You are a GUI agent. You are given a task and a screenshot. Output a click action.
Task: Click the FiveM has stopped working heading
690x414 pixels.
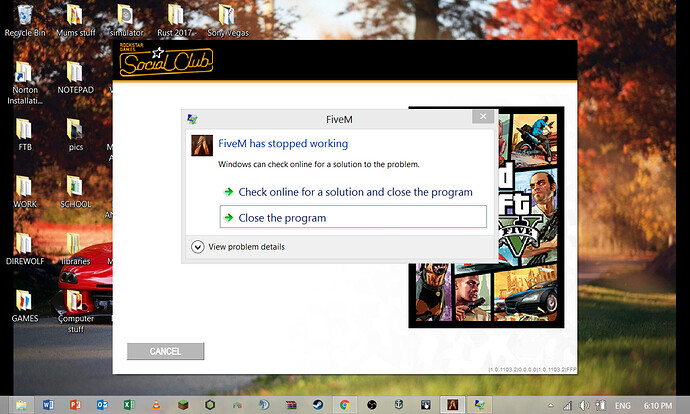(x=283, y=143)
